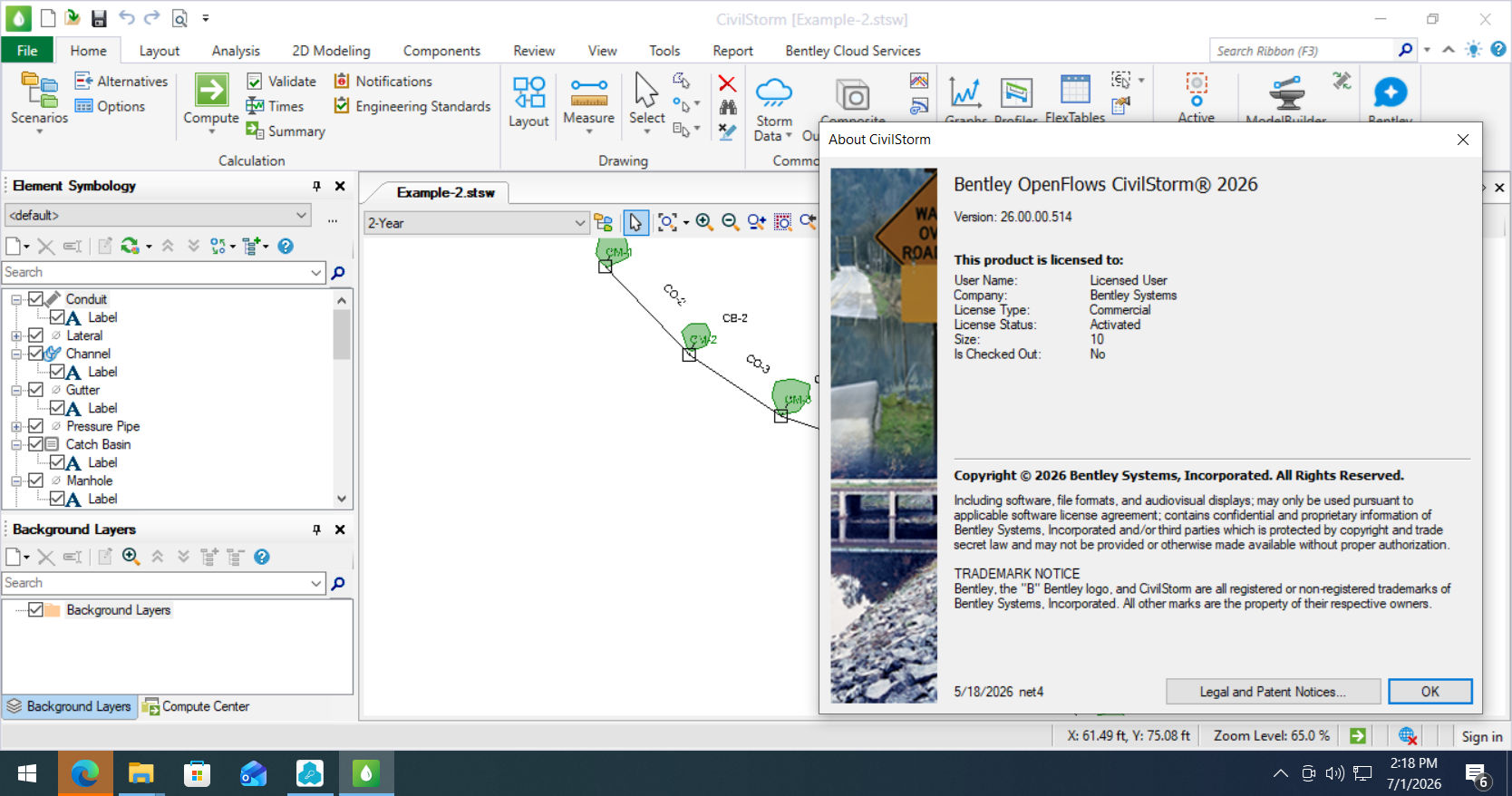The width and height of the screenshot is (1512, 796).
Task: Open Storm Data in ribbon
Action: [774, 109]
